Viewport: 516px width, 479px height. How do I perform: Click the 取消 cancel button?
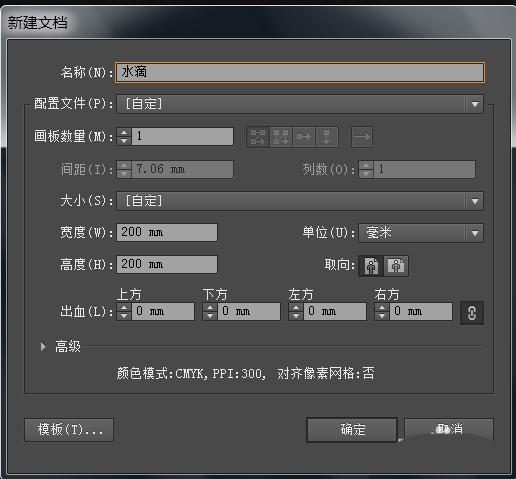coord(449,430)
